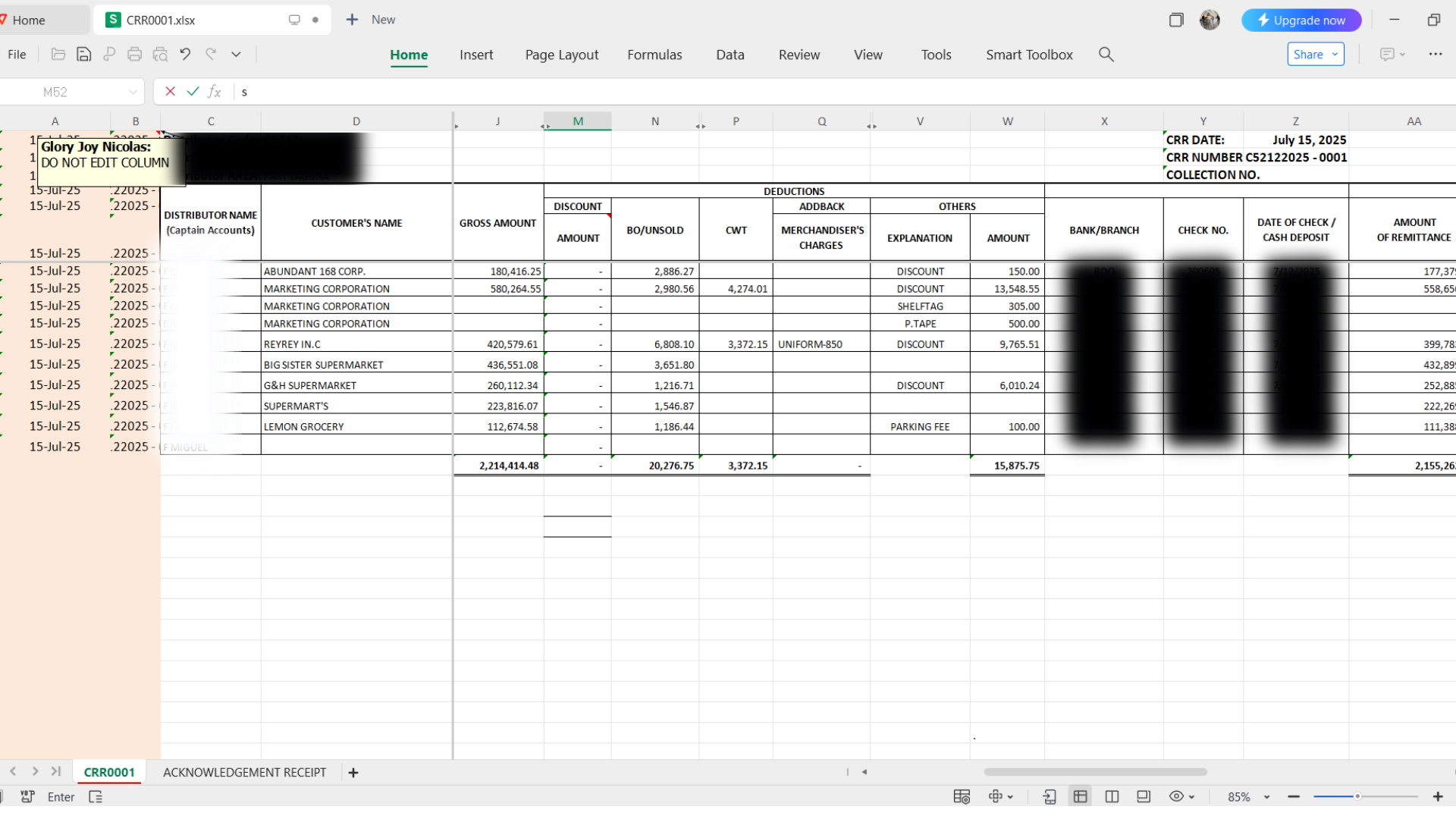The width and height of the screenshot is (1456, 819).
Task: Cancel cell entry with red X
Action: (170, 92)
